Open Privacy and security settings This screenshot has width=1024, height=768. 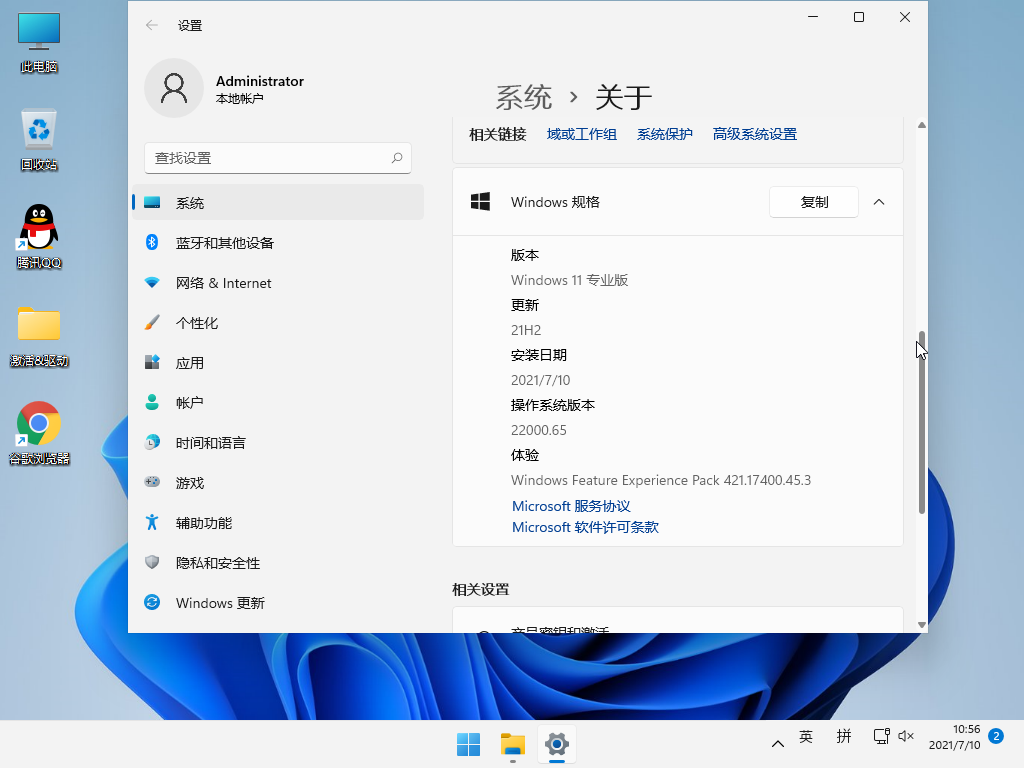217,563
